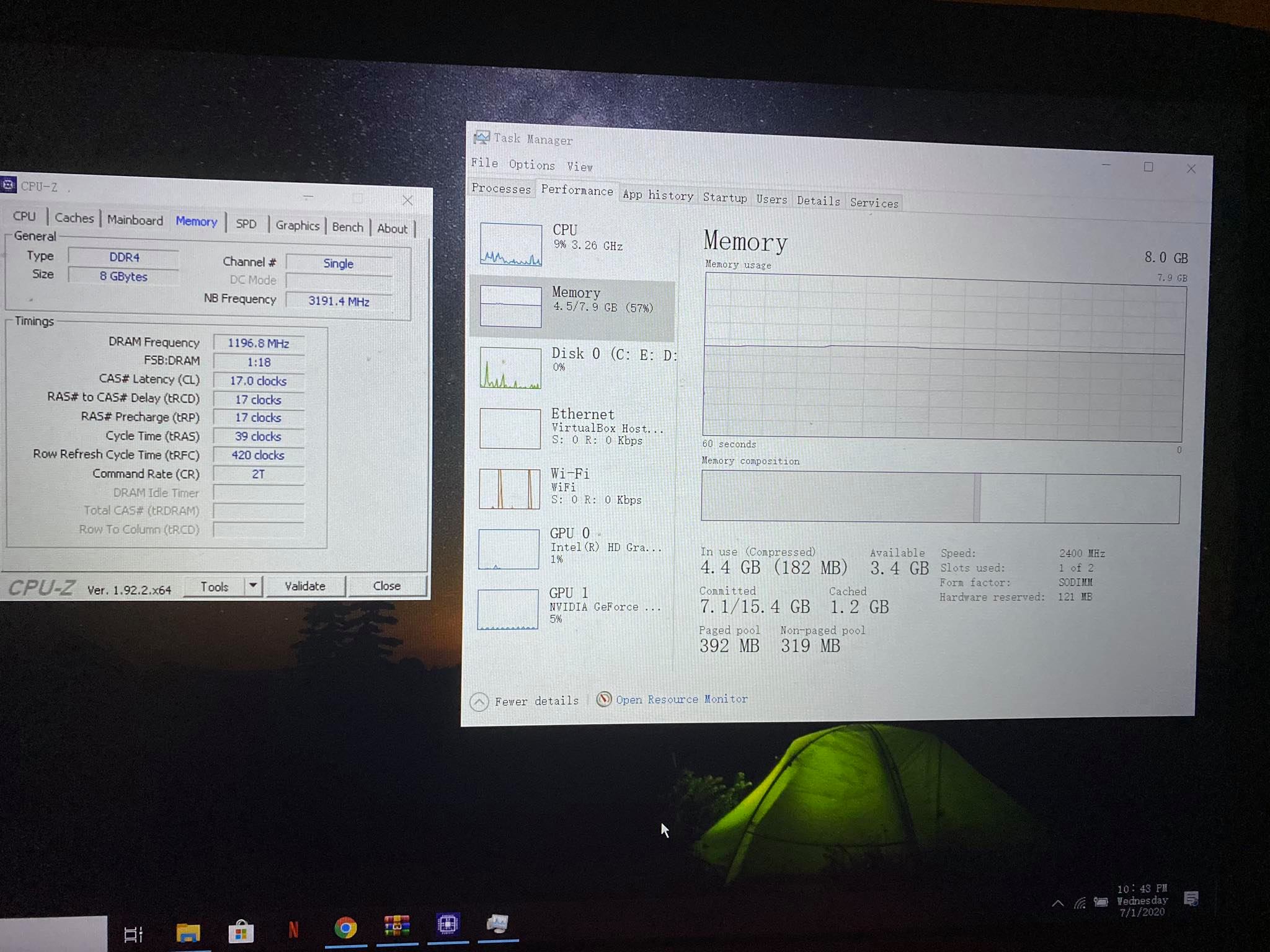The image size is (1270, 952).
Task: Open Chrome from the taskbar
Action: pos(345,928)
